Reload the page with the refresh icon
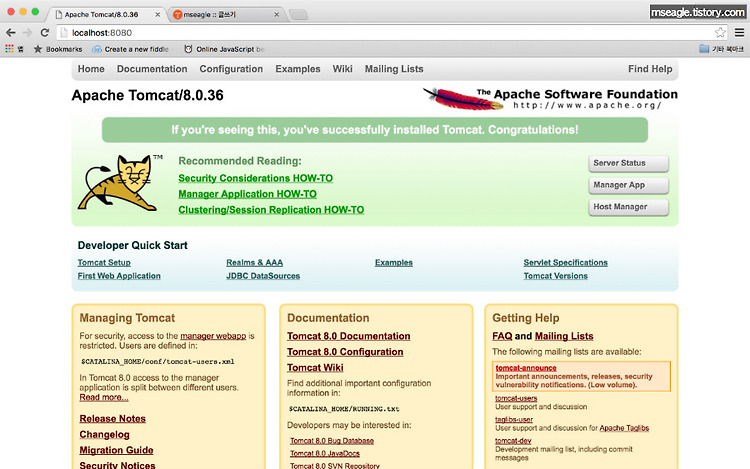 click(x=44, y=33)
